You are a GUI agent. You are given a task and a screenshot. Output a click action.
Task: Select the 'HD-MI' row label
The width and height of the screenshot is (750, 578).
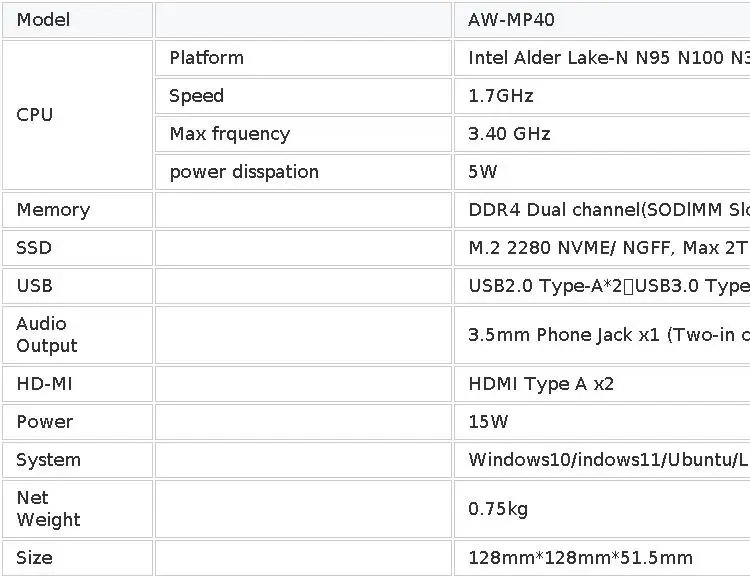tap(44, 384)
